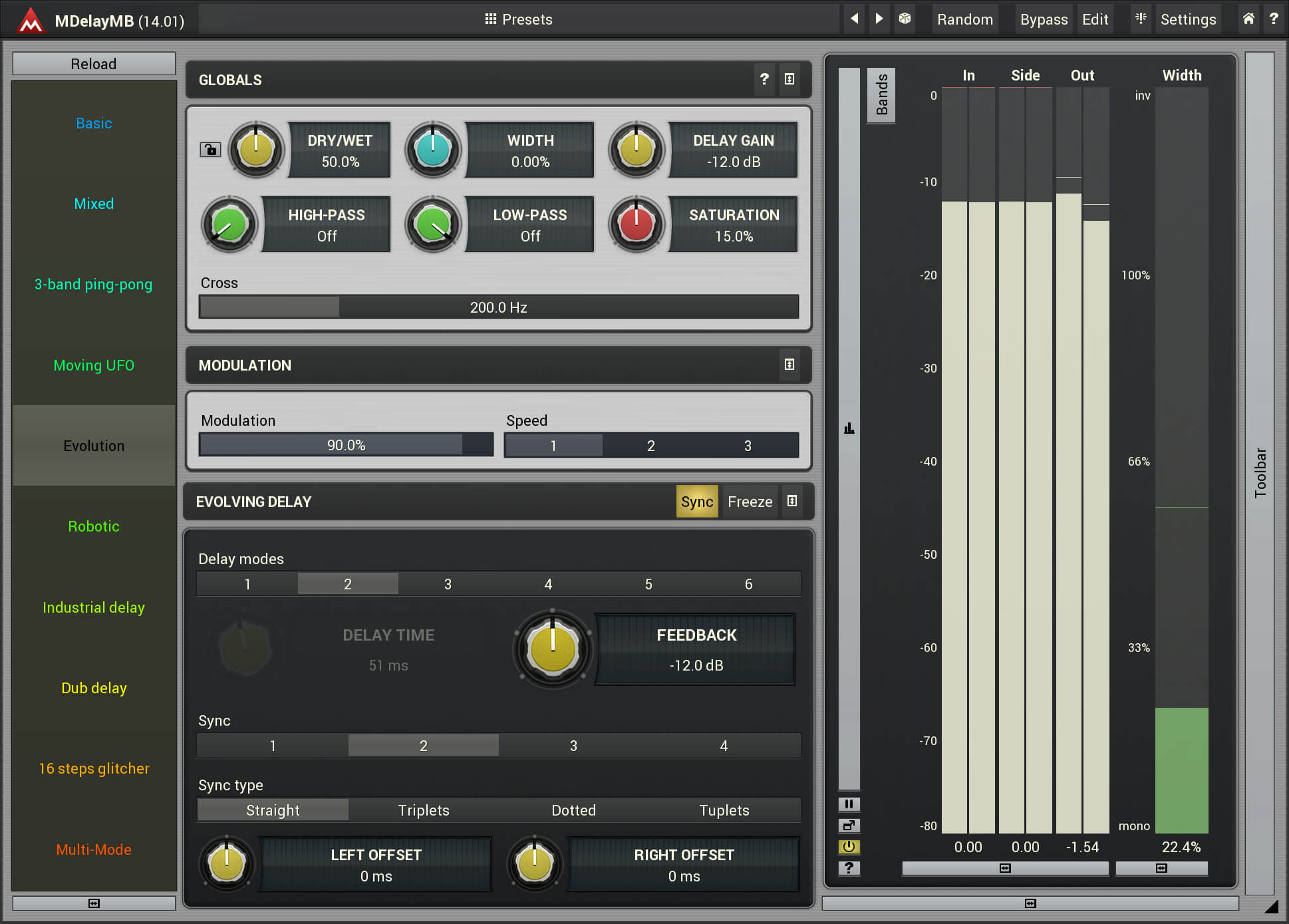Open the help question mark in title bar
The image size is (1289, 924).
(1274, 19)
